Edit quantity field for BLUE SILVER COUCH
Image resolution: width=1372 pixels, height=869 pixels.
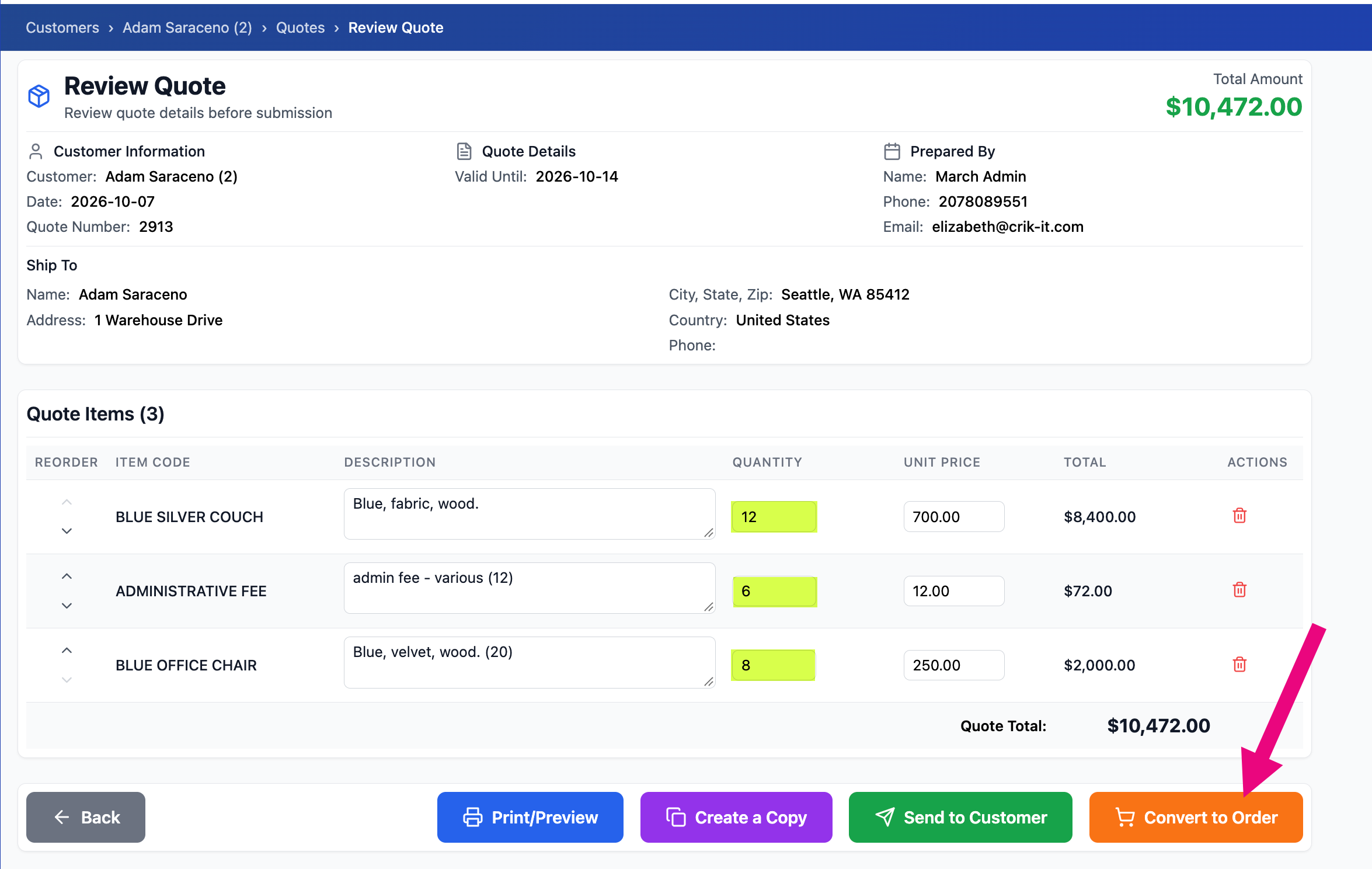pyautogui.click(x=774, y=517)
